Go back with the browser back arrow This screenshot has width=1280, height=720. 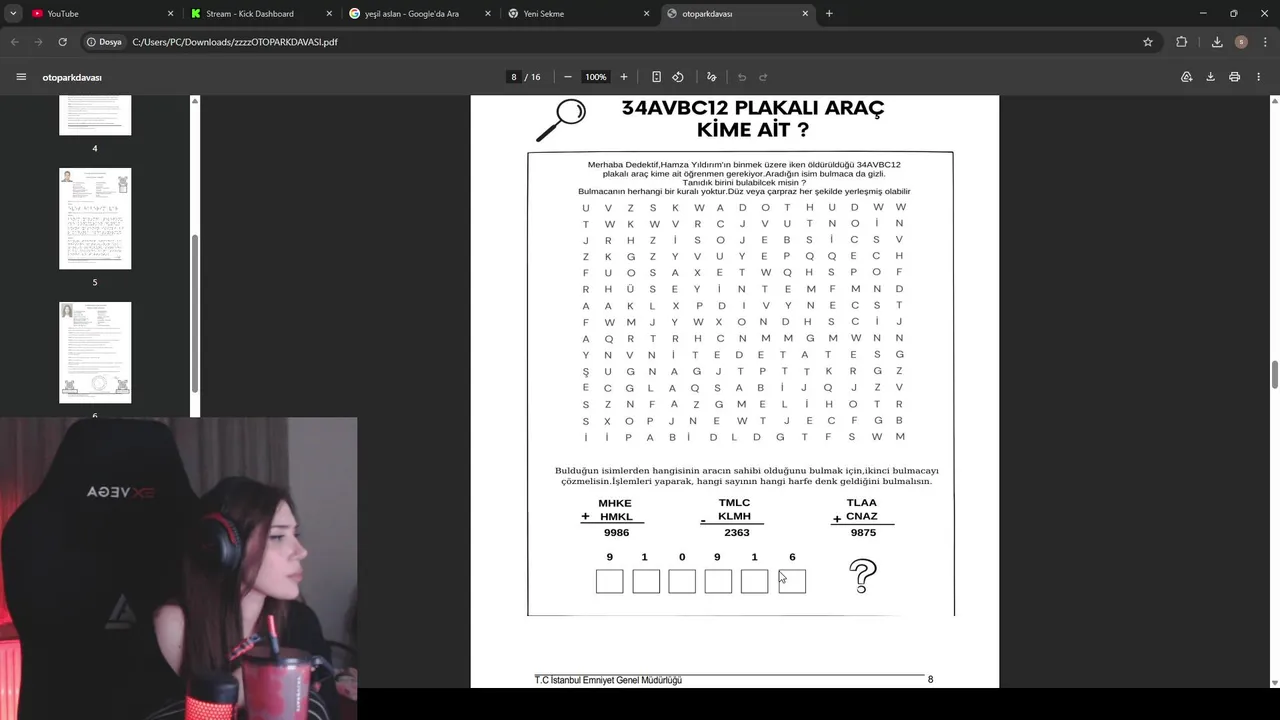[x=15, y=42]
